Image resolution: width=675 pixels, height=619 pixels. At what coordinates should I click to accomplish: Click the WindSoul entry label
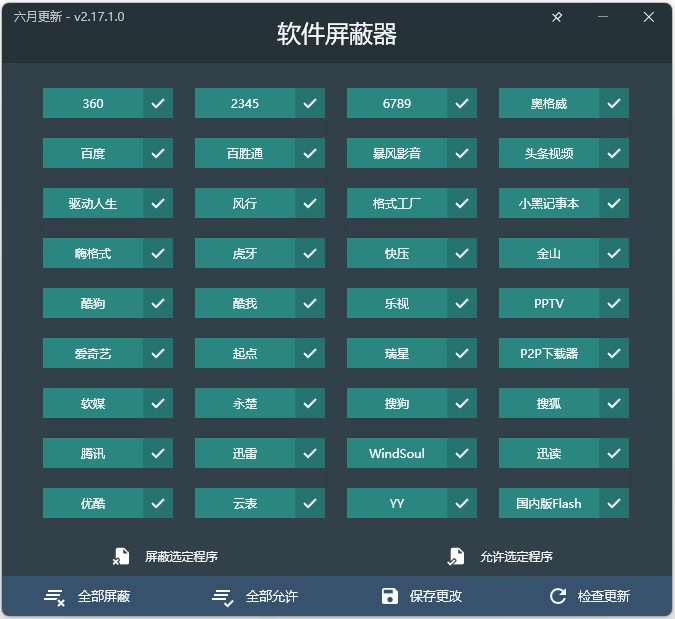coord(397,453)
